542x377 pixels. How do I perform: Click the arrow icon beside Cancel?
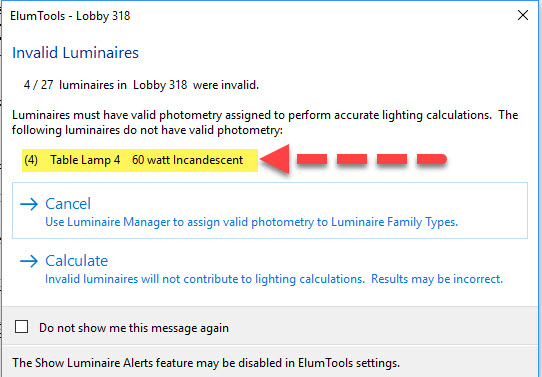click(29, 204)
